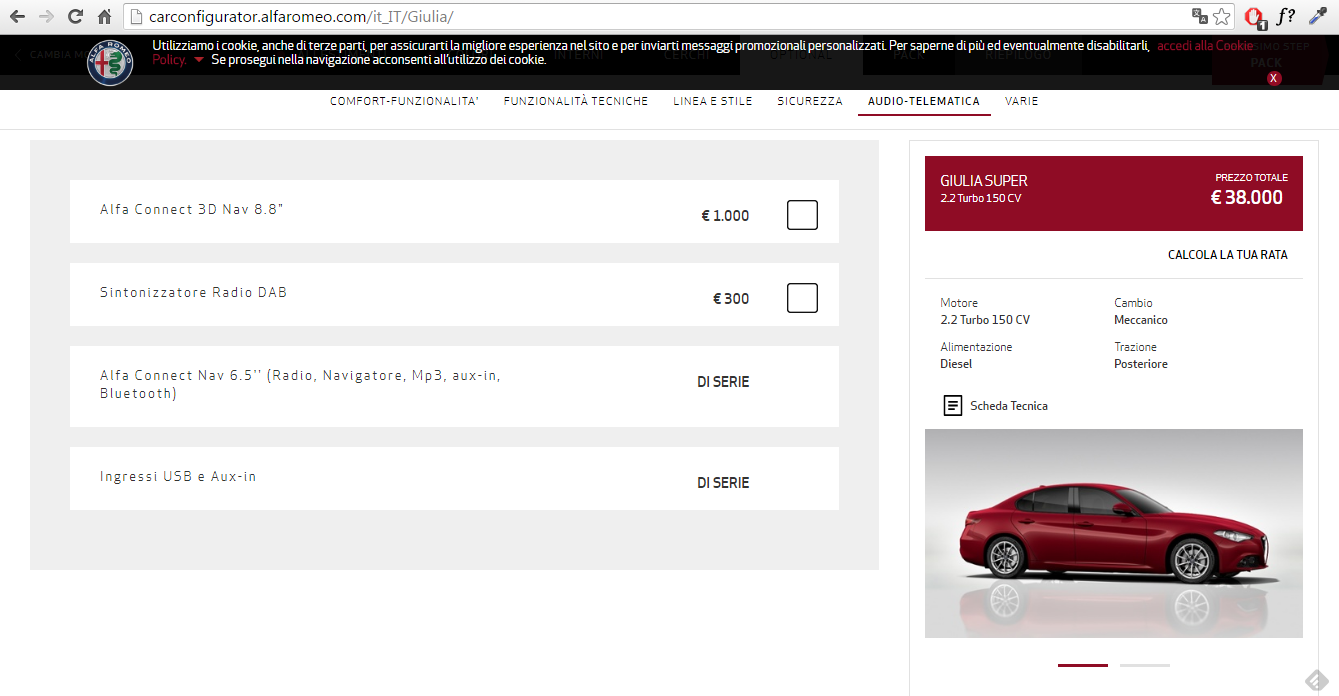Open the Scheda Tecnica document icon
The image size is (1339, 696).
pos(953,406)
